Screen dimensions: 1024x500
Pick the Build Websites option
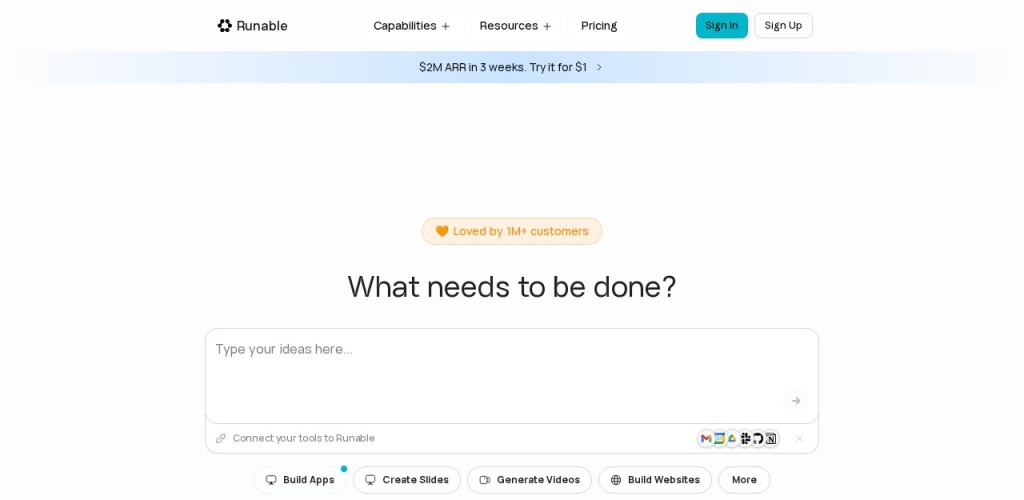[x=655, y=480]
